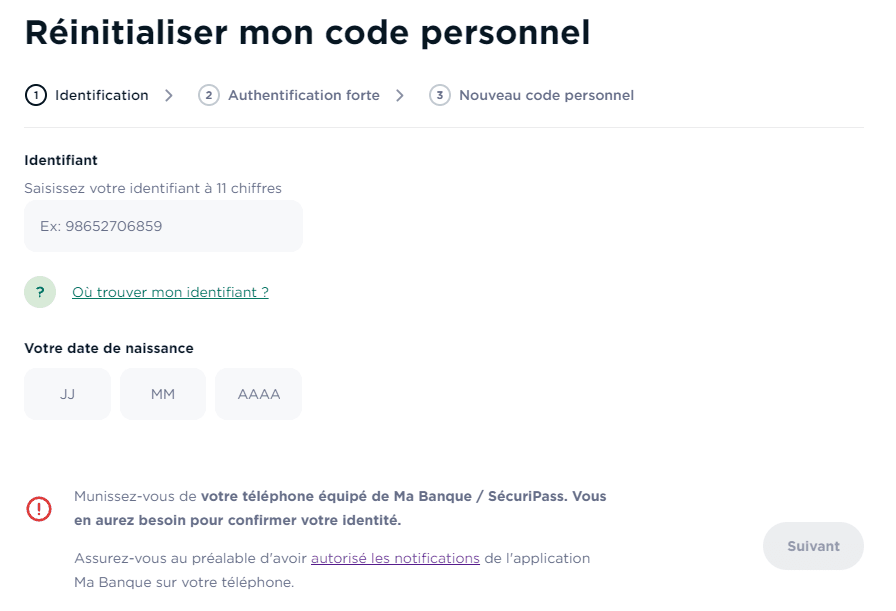This screenshot has width=896, height=611.
Task: Click the "Votre date de naissance" label
Action: [x=109, y=348]
